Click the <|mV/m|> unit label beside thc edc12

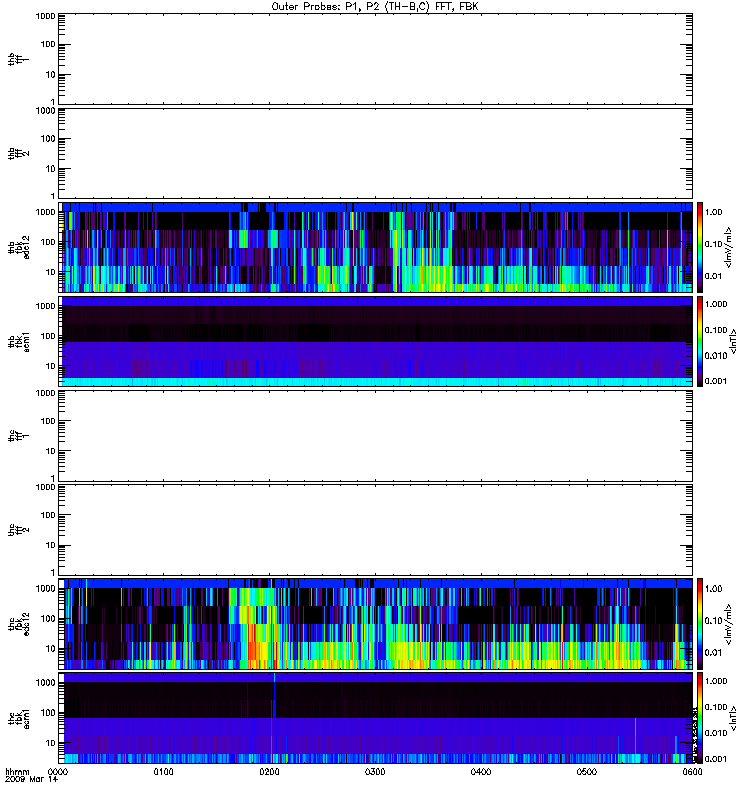730,624
